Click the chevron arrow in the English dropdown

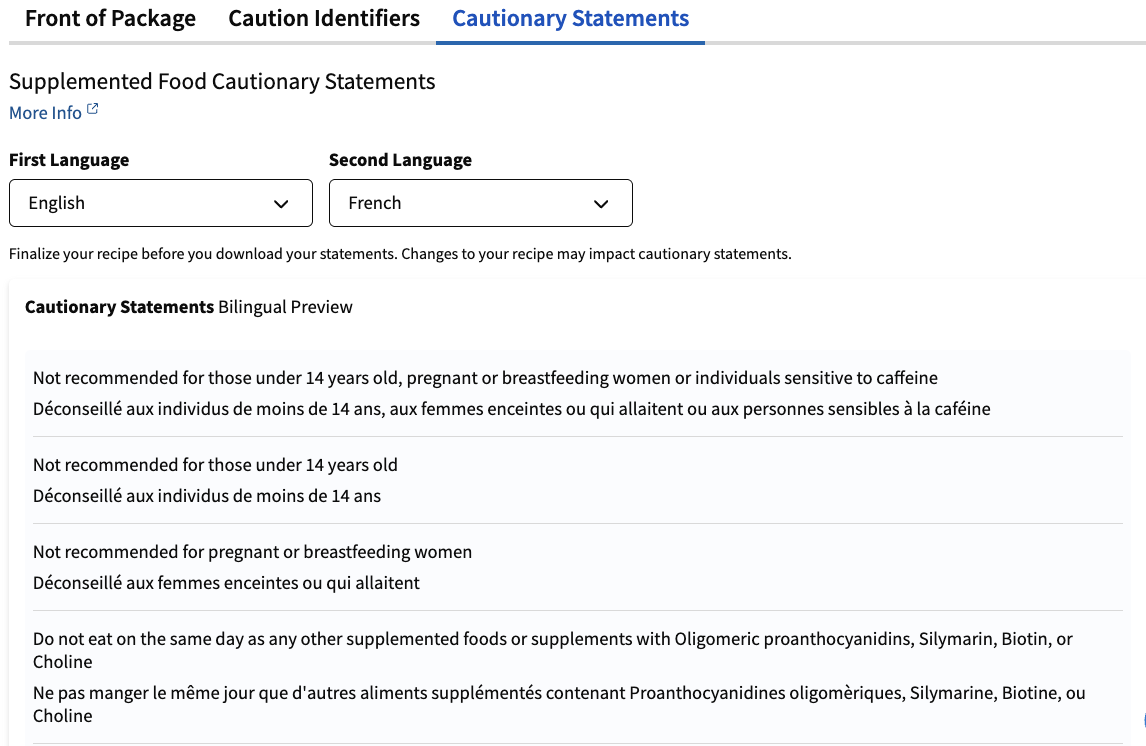click(281, 204)
